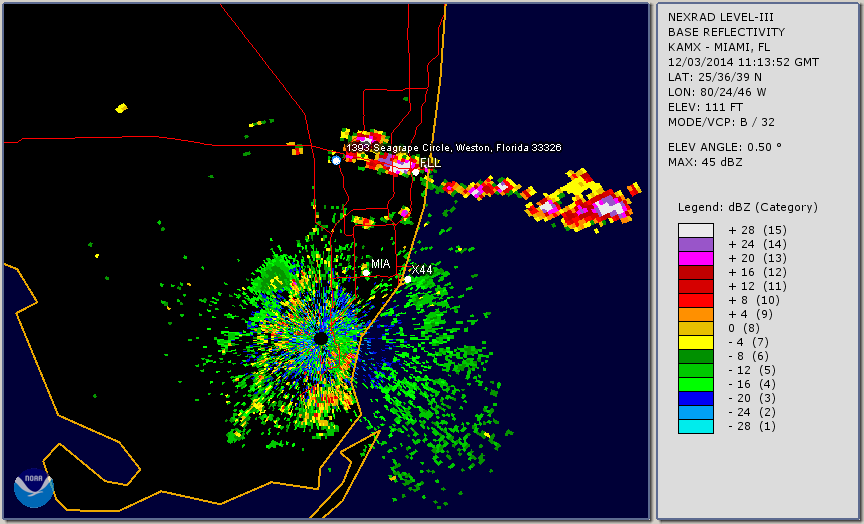Click the '0 (8)' legend value label

(744, 328)
